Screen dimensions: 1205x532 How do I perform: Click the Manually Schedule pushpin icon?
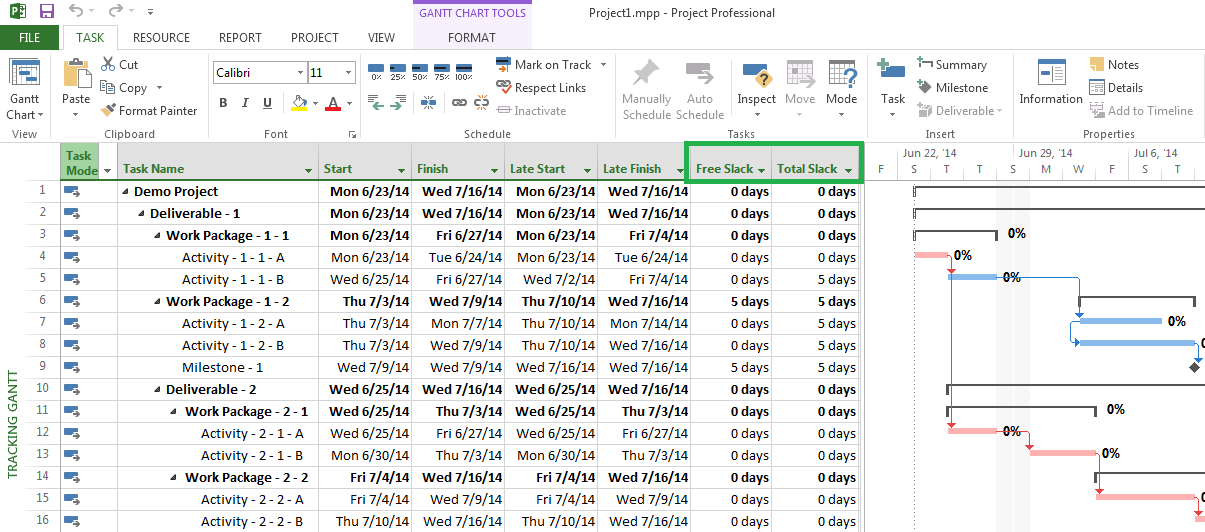pyautogui.click(x=647, y=74)
